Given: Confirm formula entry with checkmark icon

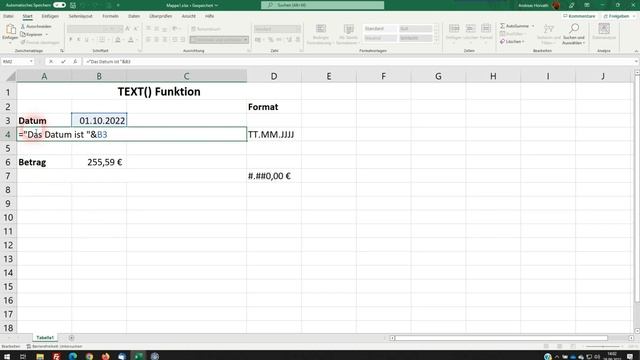Looking at the screenshot, I should tap(63, 62).
